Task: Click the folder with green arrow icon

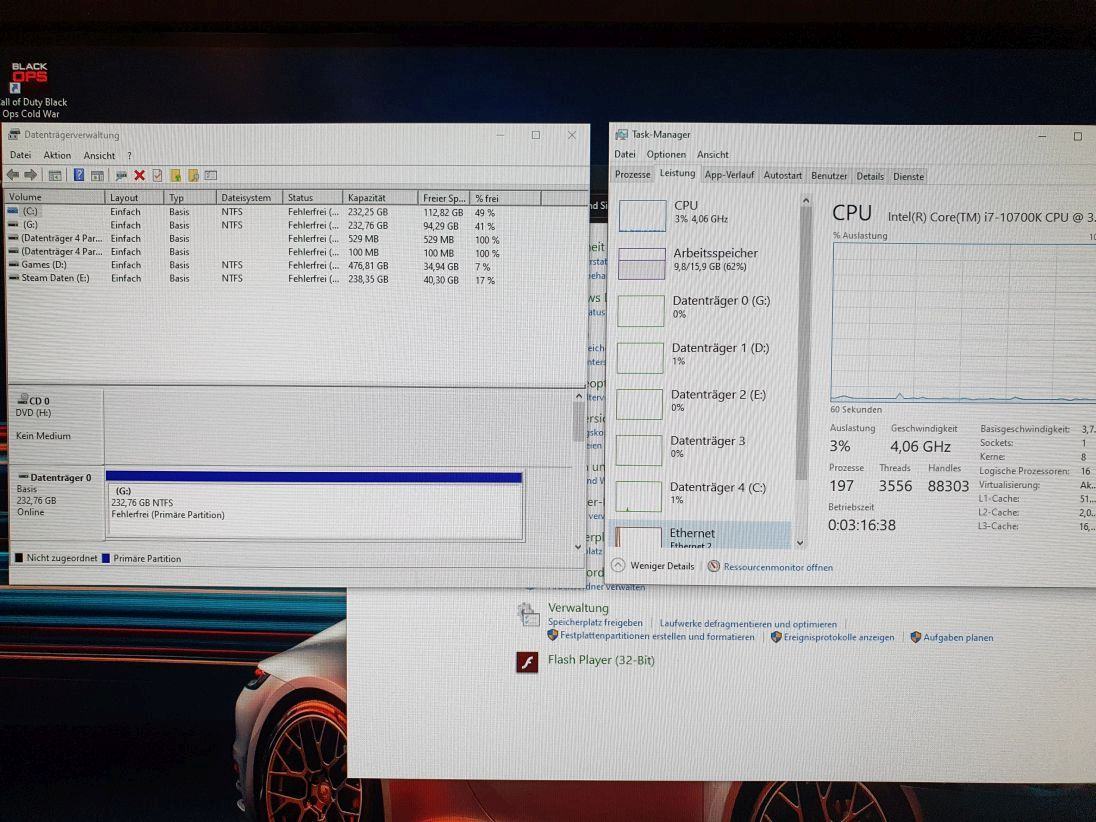Action: (x=175, y=175)
